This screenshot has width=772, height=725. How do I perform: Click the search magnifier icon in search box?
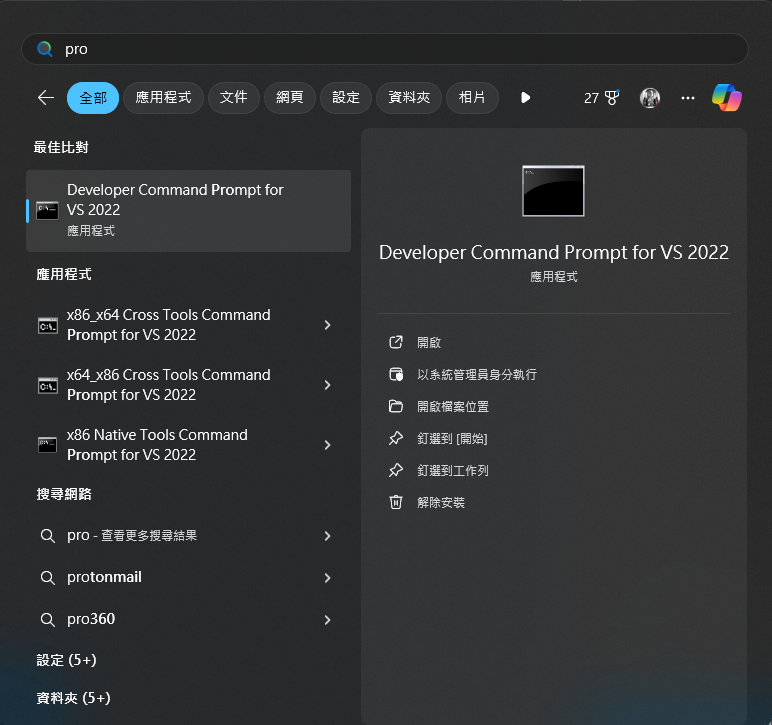[x=45, y=49]
